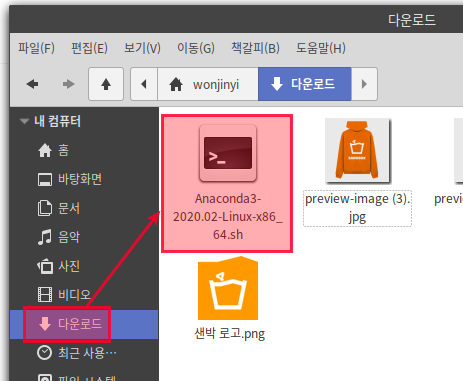The width and height of the screenshot is (463, 381).
Task: Click the preview-image (3).jpg file name
Action: (x=357, y=208)
